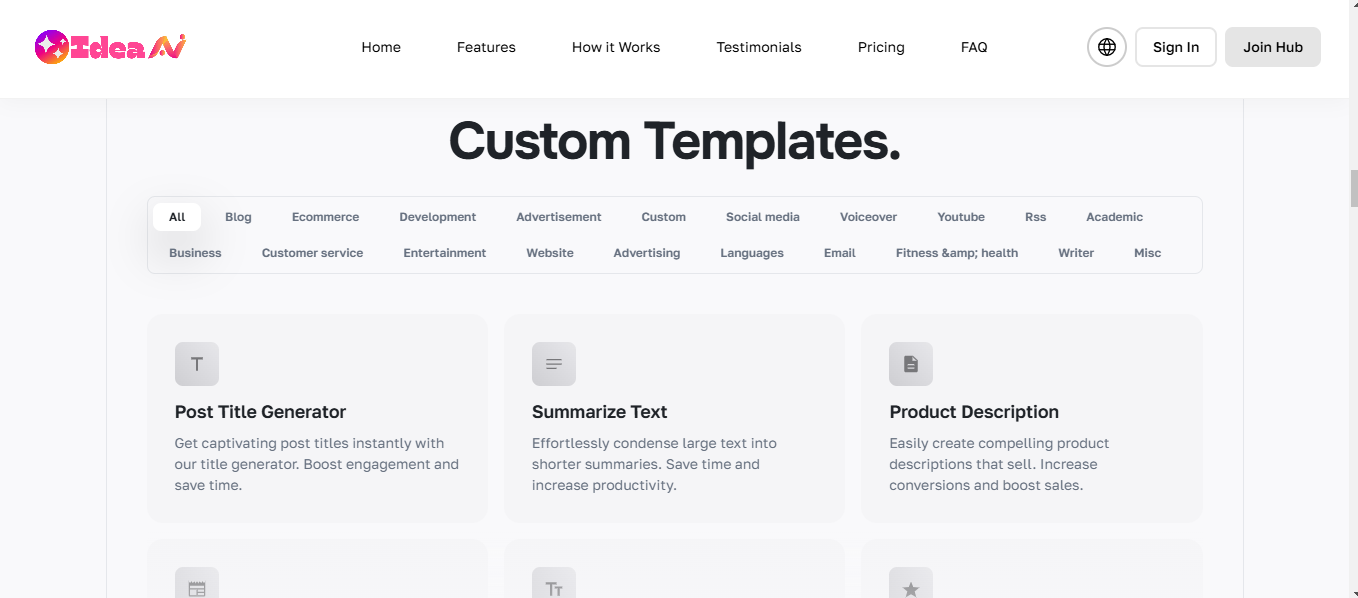This screenshot has height=598, width=1358.
Task: Click the Summarize Text lines icon
Action: 554,364
